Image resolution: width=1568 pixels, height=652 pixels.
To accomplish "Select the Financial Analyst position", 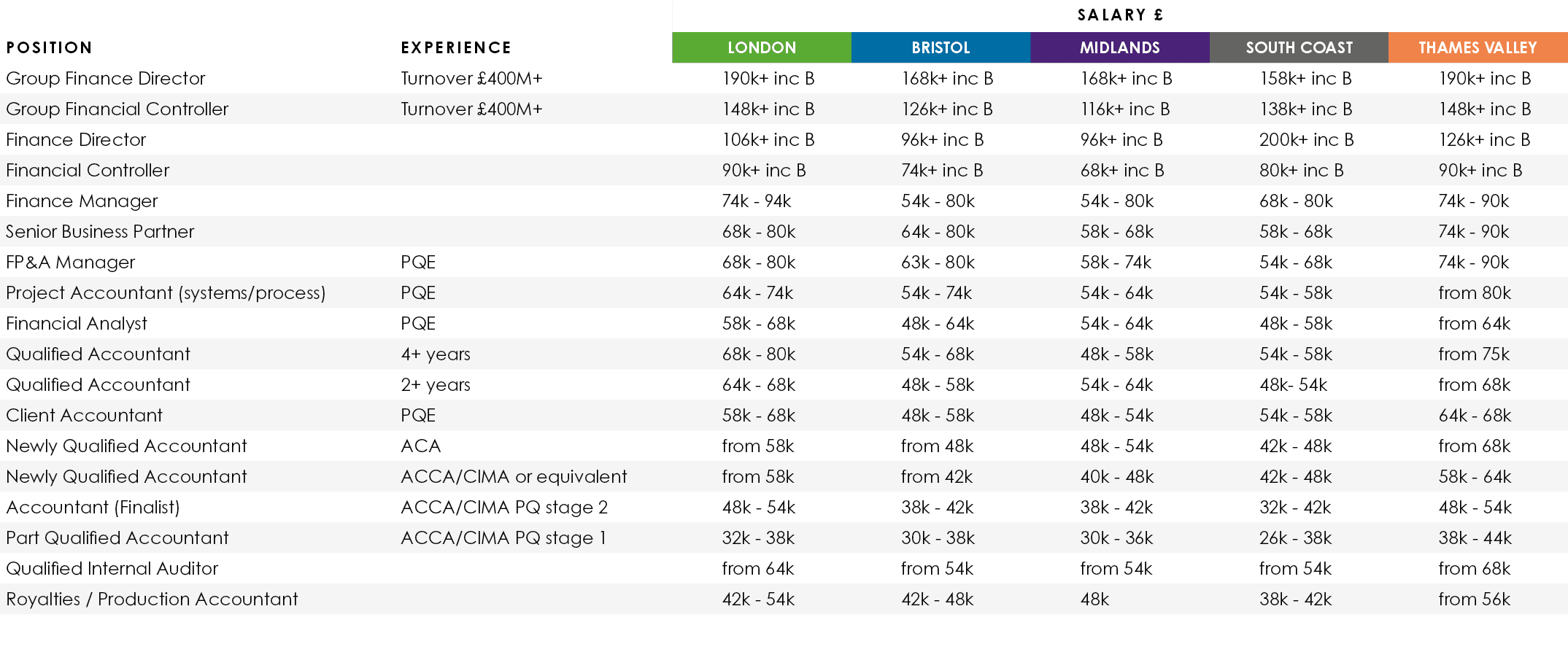I will (77, 324).
